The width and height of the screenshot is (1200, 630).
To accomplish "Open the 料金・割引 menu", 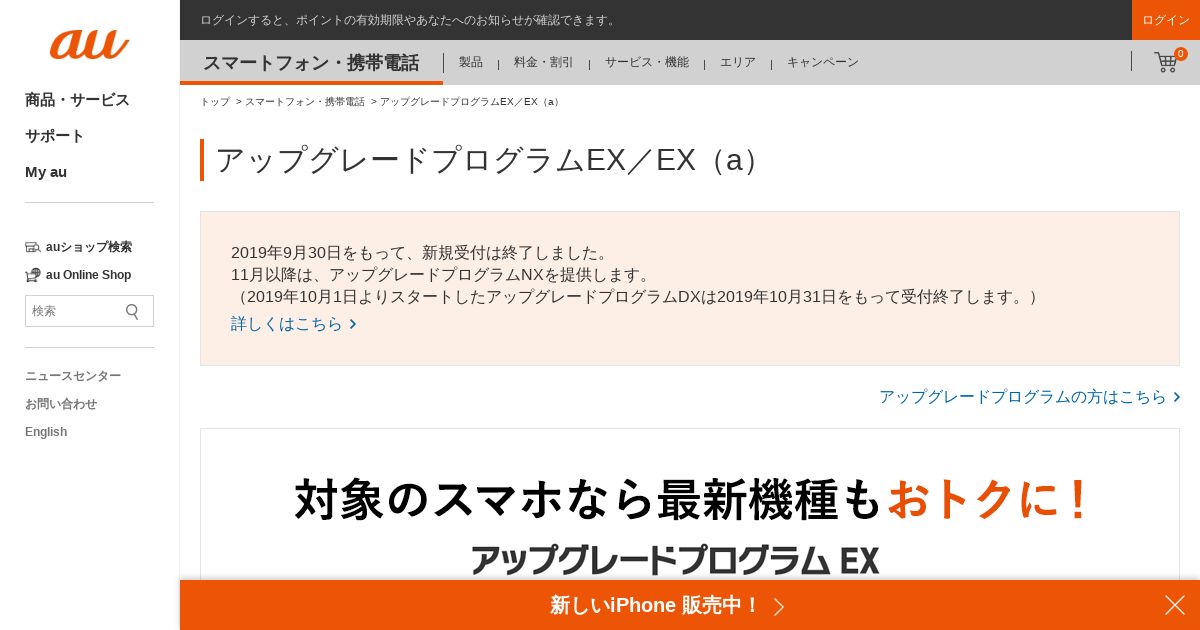I will 544,62.
